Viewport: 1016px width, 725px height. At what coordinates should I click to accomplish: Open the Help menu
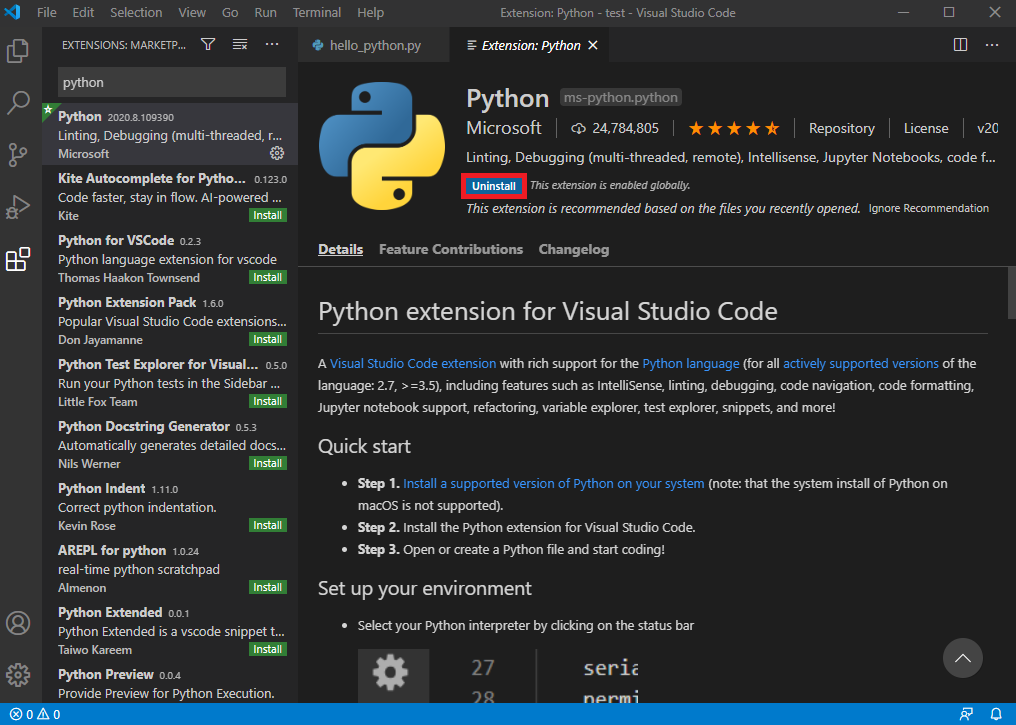tap(371, 12)
